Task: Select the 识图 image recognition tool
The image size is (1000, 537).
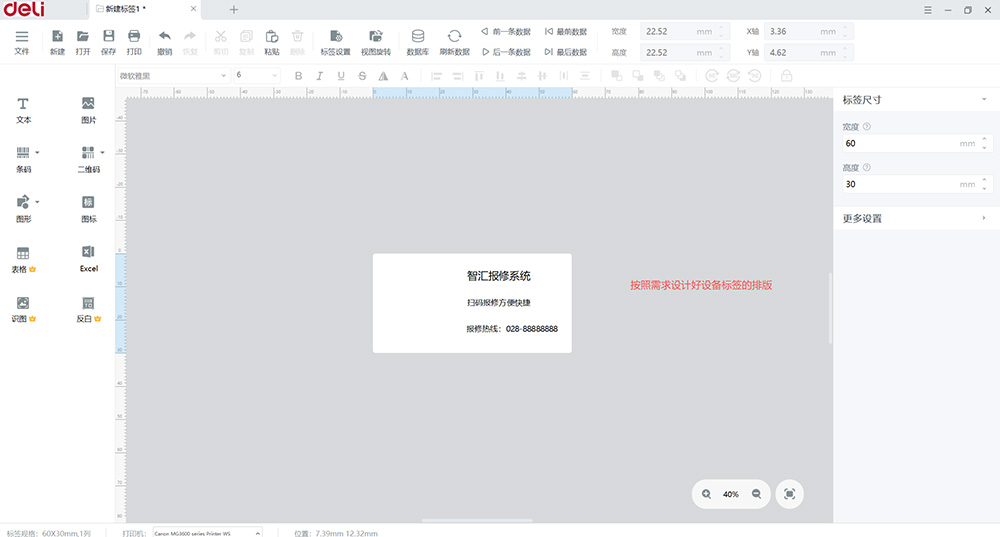Action: [x=23, y=309]
